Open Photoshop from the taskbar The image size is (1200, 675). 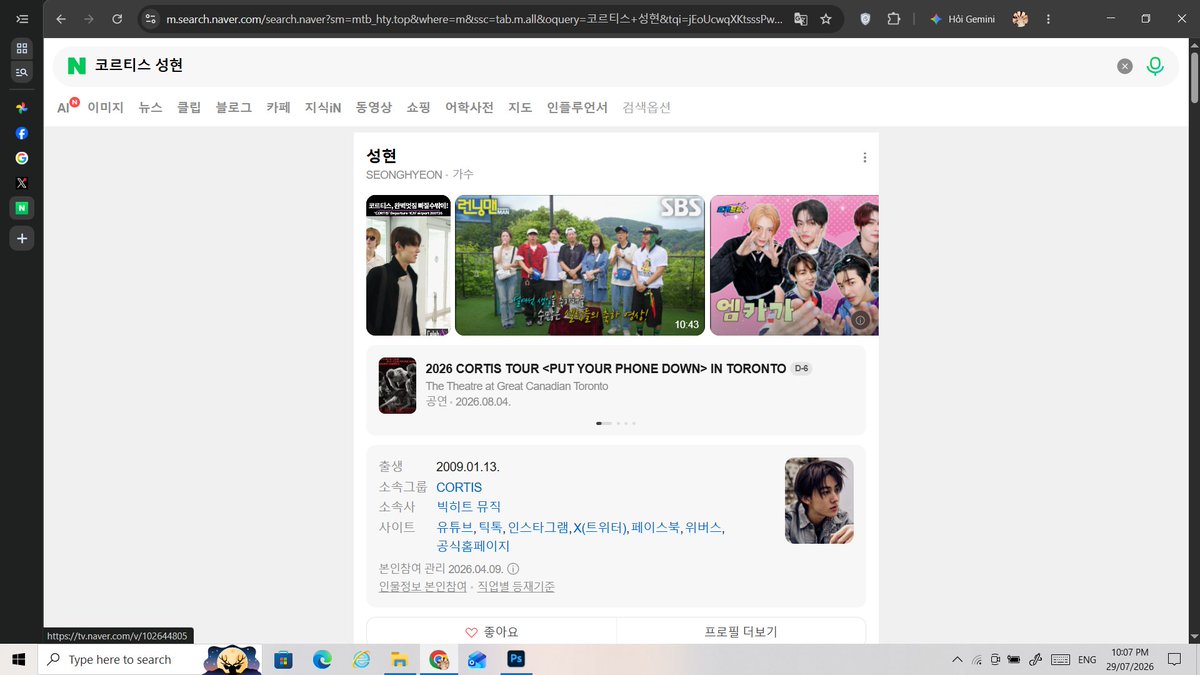tap(517, 659)
